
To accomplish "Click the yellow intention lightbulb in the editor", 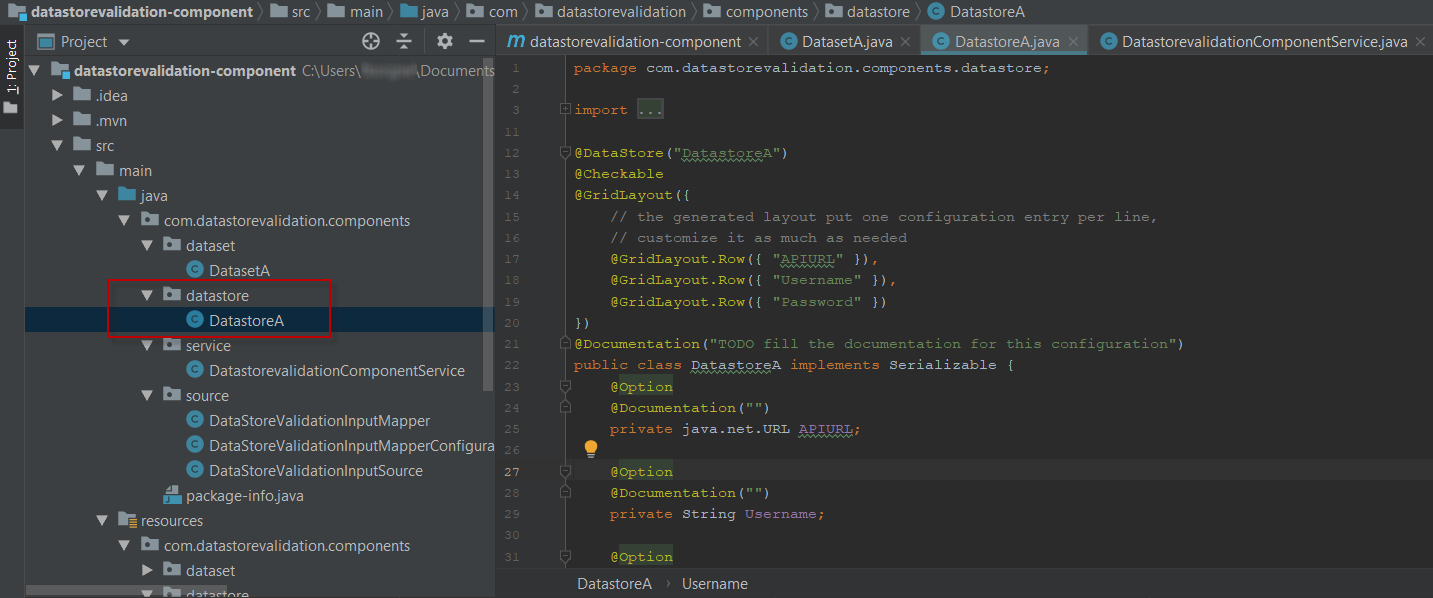I will 589,448.
